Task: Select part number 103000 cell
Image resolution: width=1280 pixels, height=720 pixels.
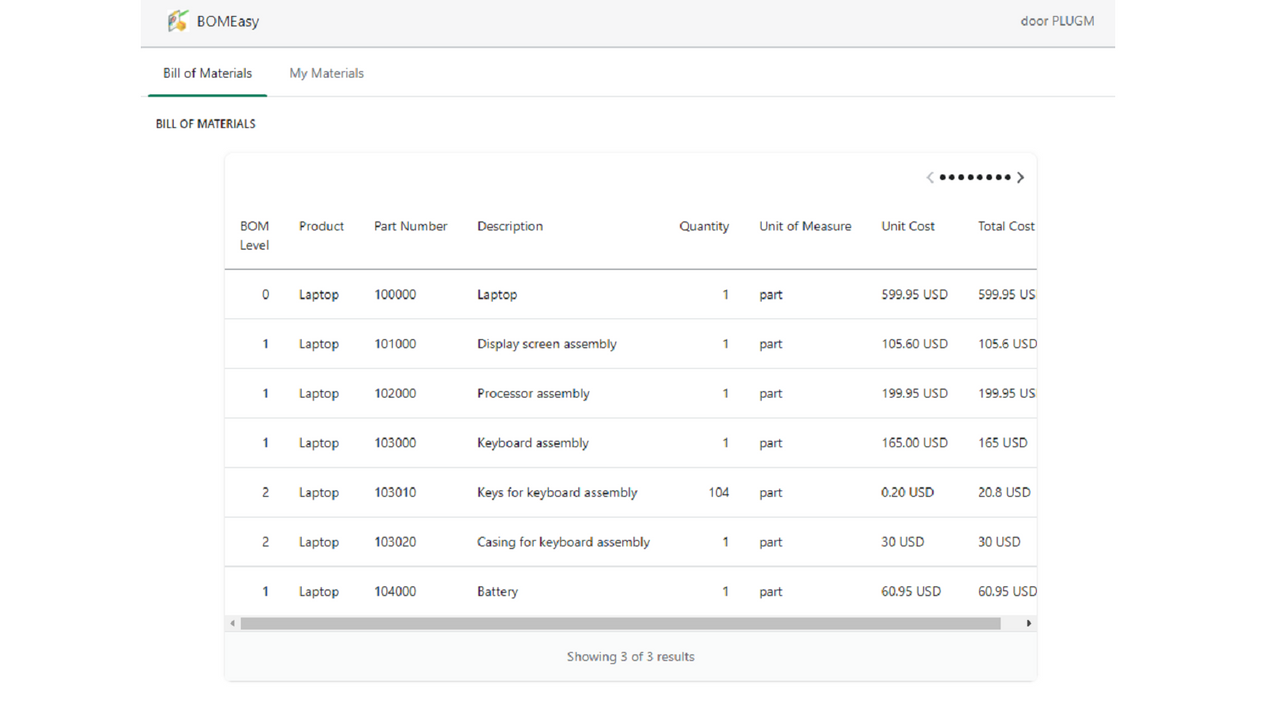Action: [395, 443]
